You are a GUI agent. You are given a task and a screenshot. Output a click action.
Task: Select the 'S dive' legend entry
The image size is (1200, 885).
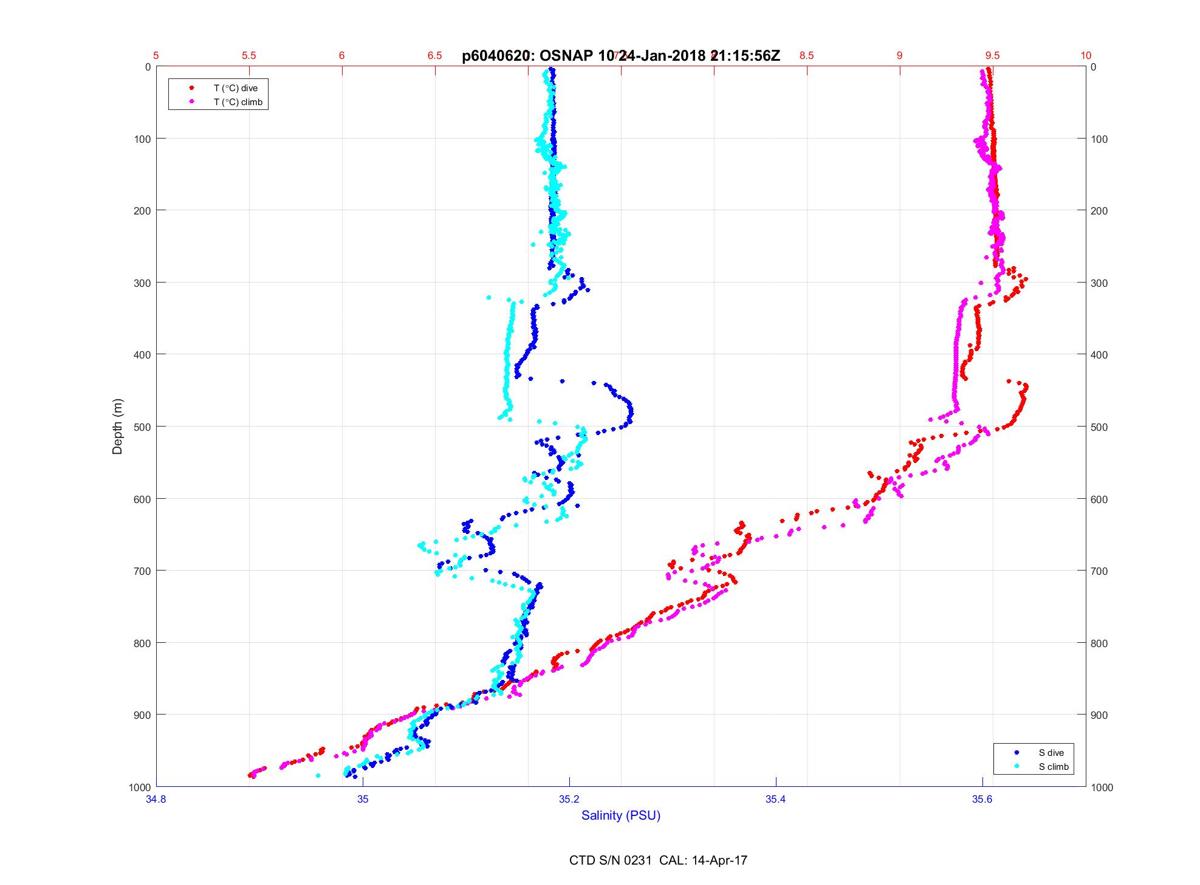coord(1052,751)
